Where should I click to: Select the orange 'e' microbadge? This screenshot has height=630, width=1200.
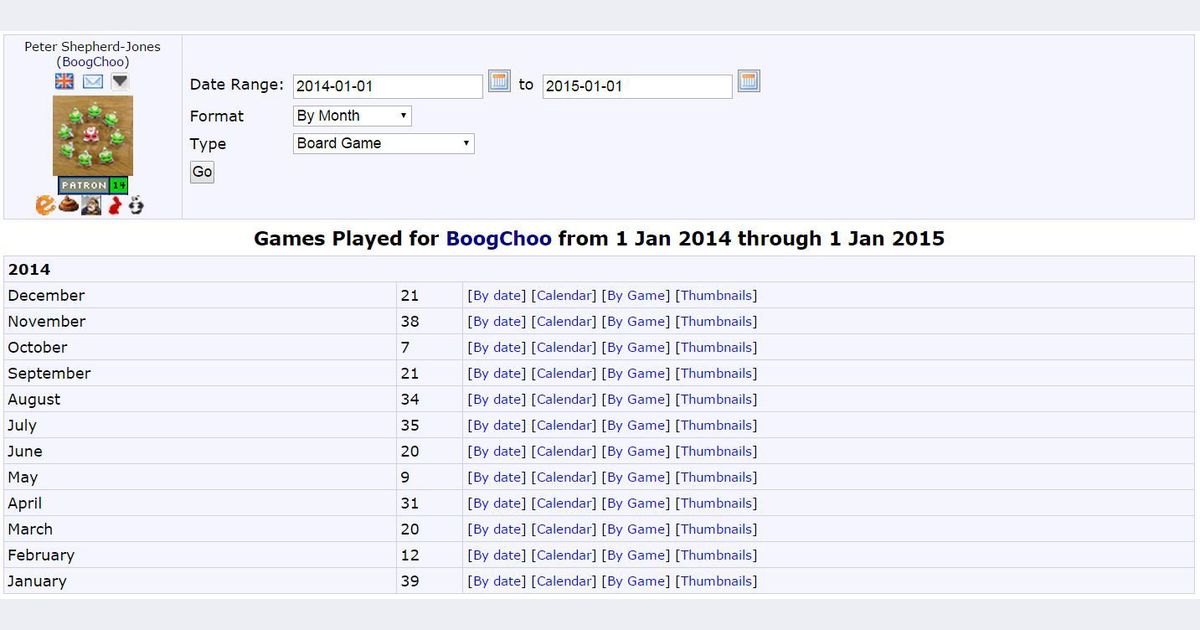pyautogui.click(x=46, y=205)
